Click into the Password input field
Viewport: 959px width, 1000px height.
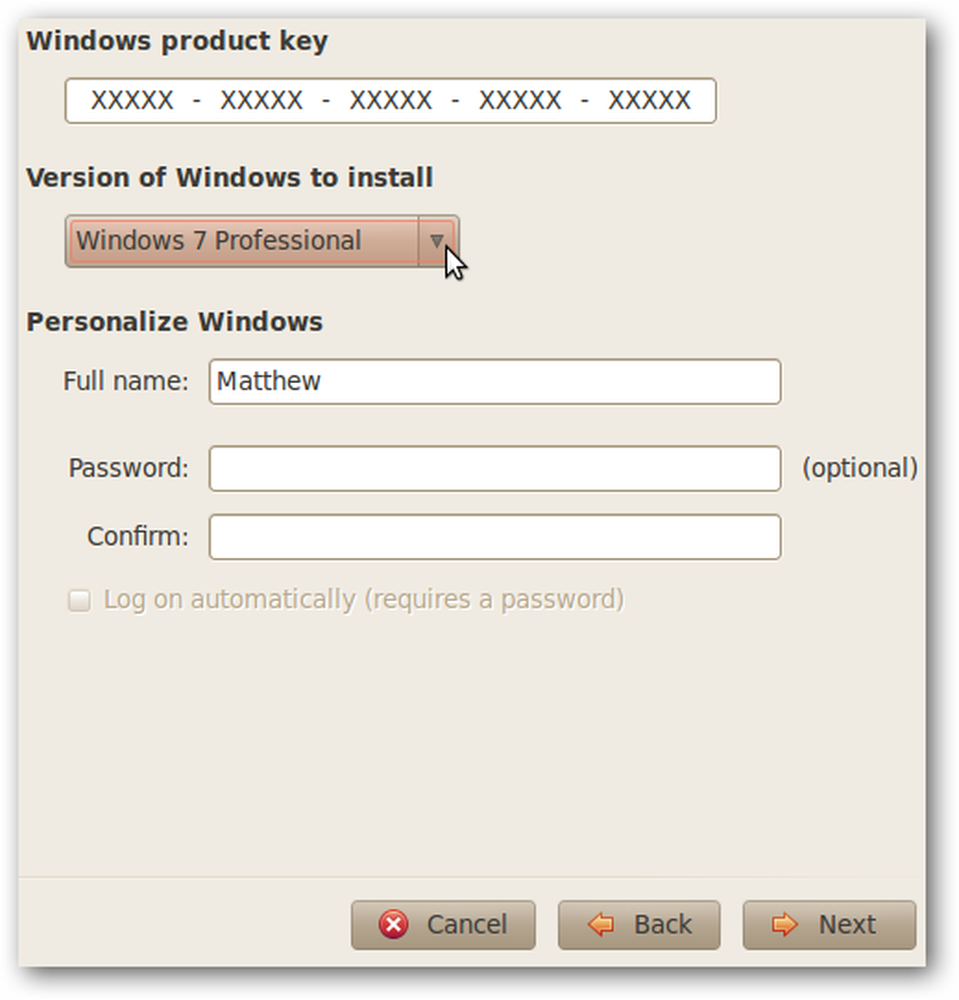pos(495,469)
